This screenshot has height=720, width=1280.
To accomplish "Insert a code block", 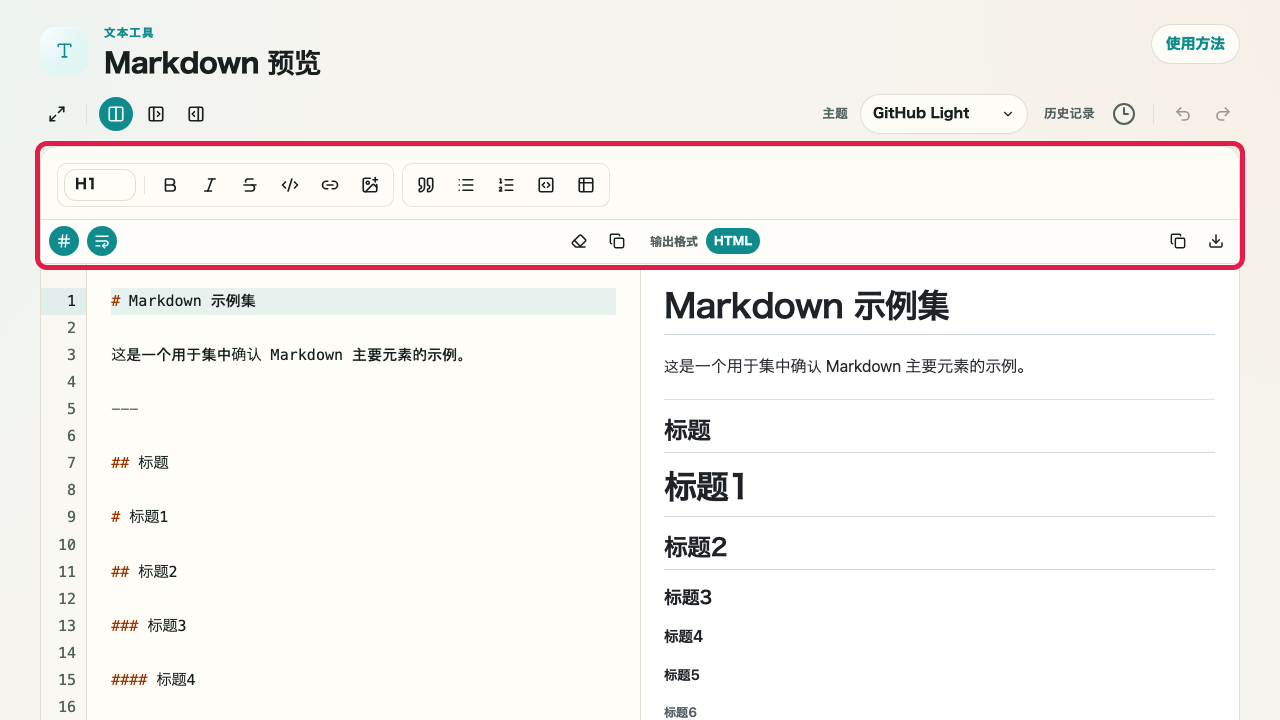I will (x=546, y=185).
